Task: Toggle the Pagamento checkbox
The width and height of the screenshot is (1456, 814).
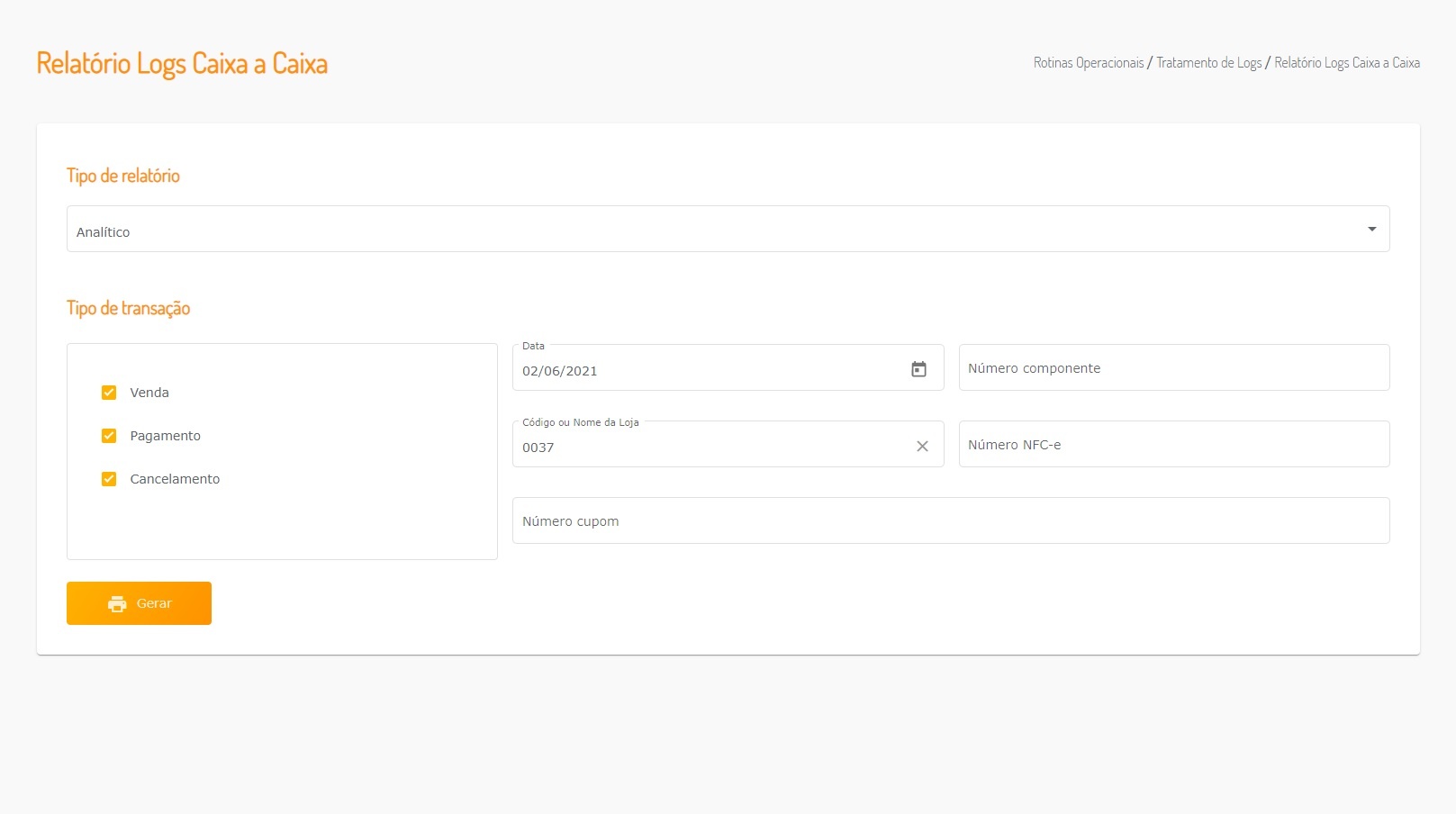Action: click(109, 436)
